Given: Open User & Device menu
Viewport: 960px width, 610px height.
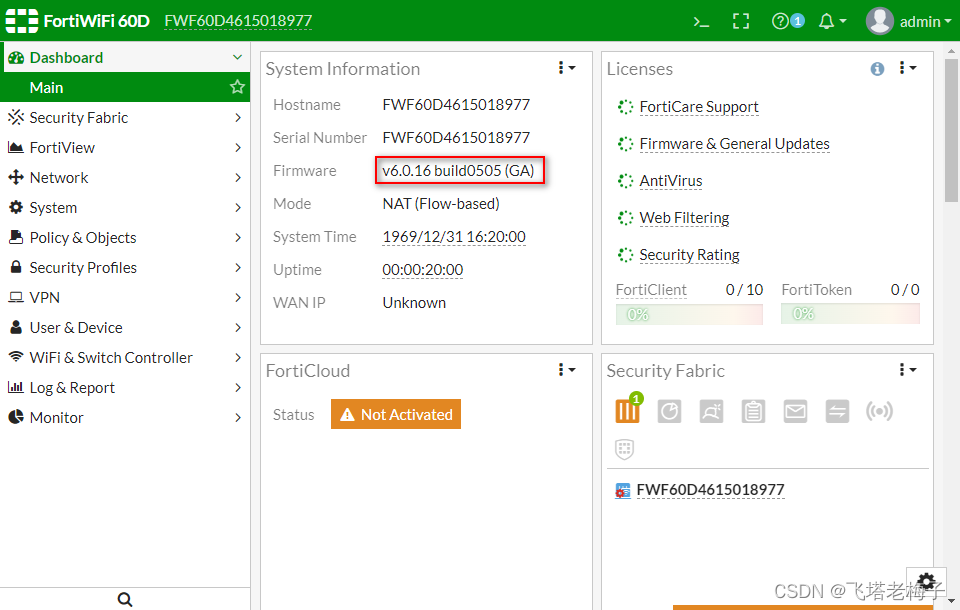Looking at the screenshot, I should pos(125,328).
